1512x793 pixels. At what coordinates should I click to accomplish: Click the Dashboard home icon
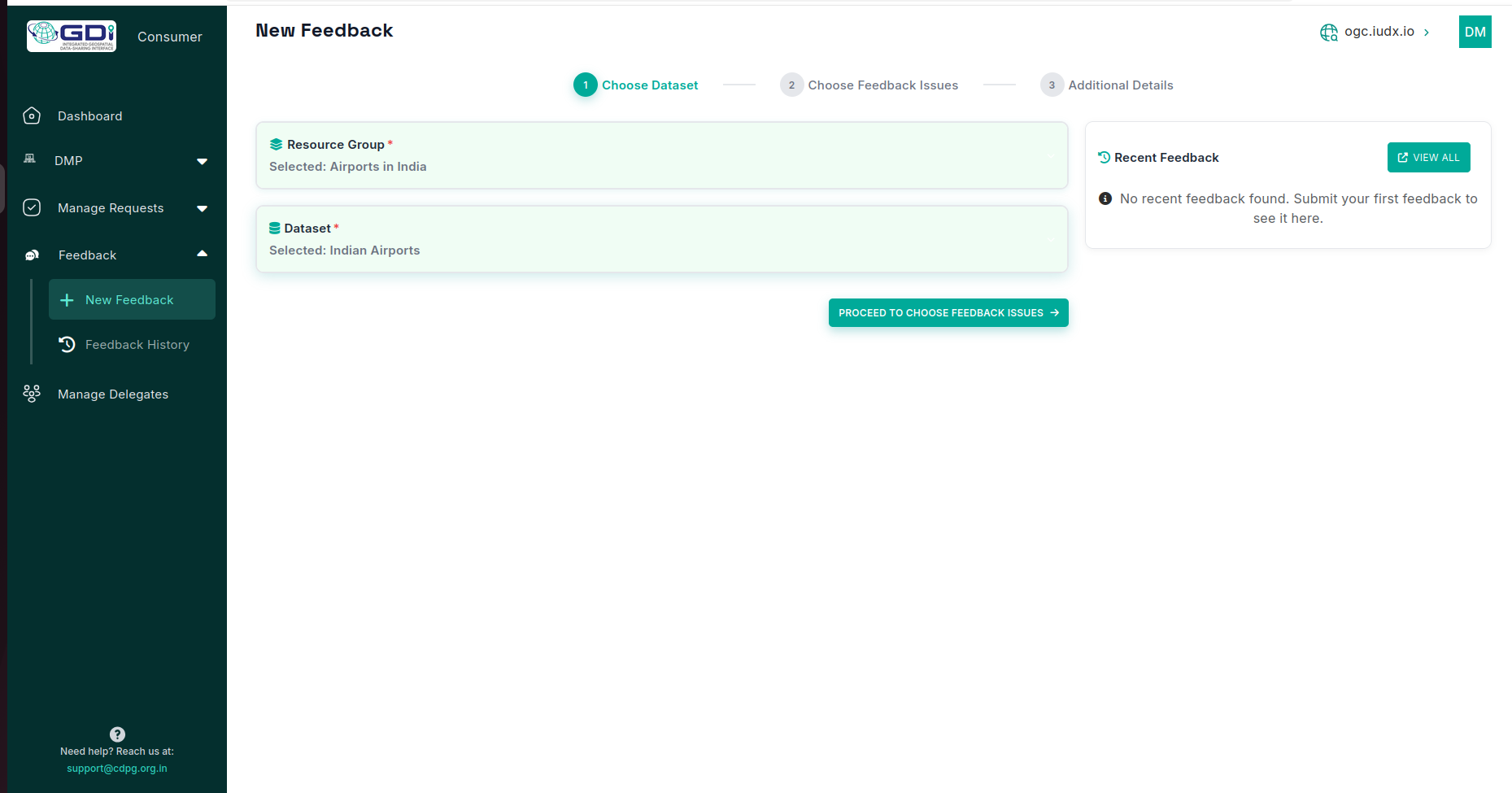[32, 116]
